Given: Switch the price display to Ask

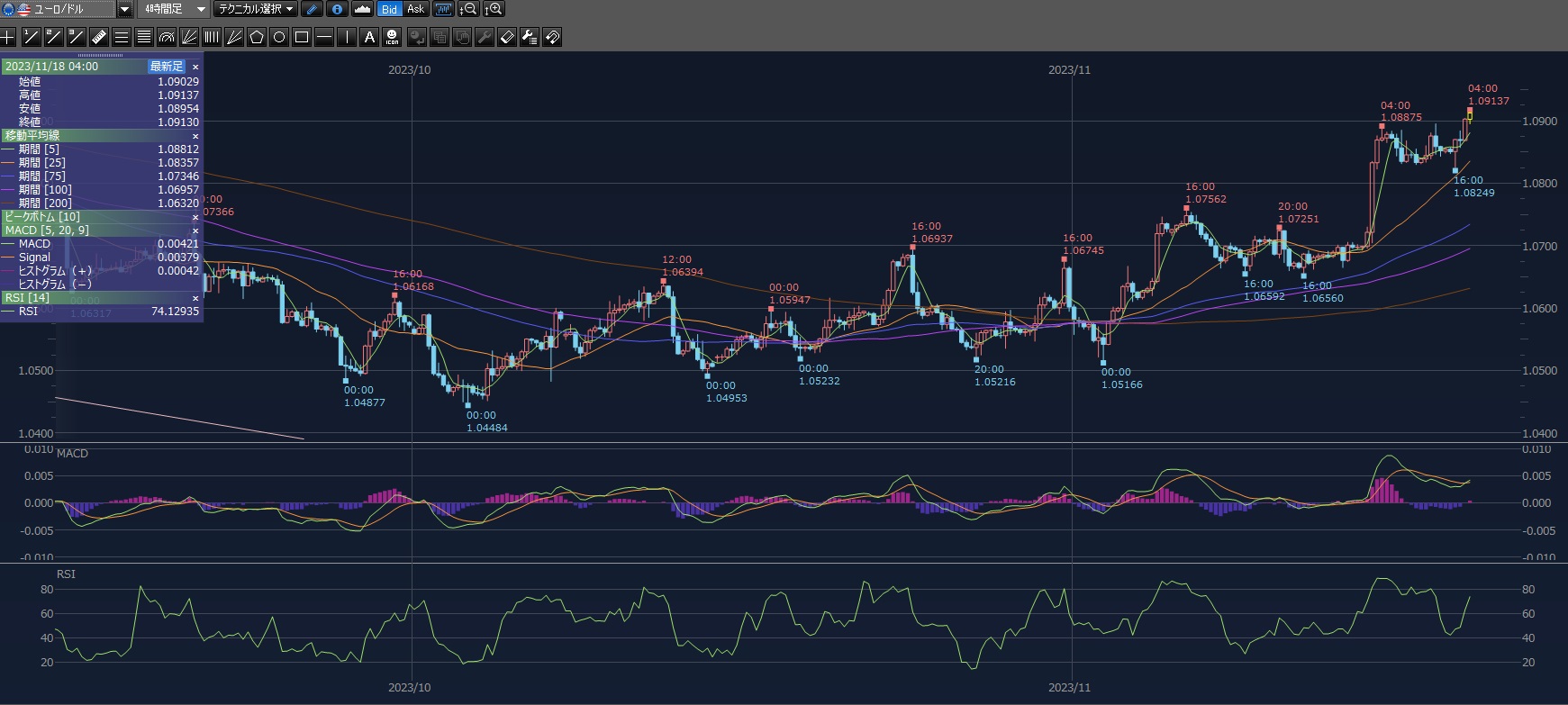Looking at the screenshot, I should [x=415, y=9].
